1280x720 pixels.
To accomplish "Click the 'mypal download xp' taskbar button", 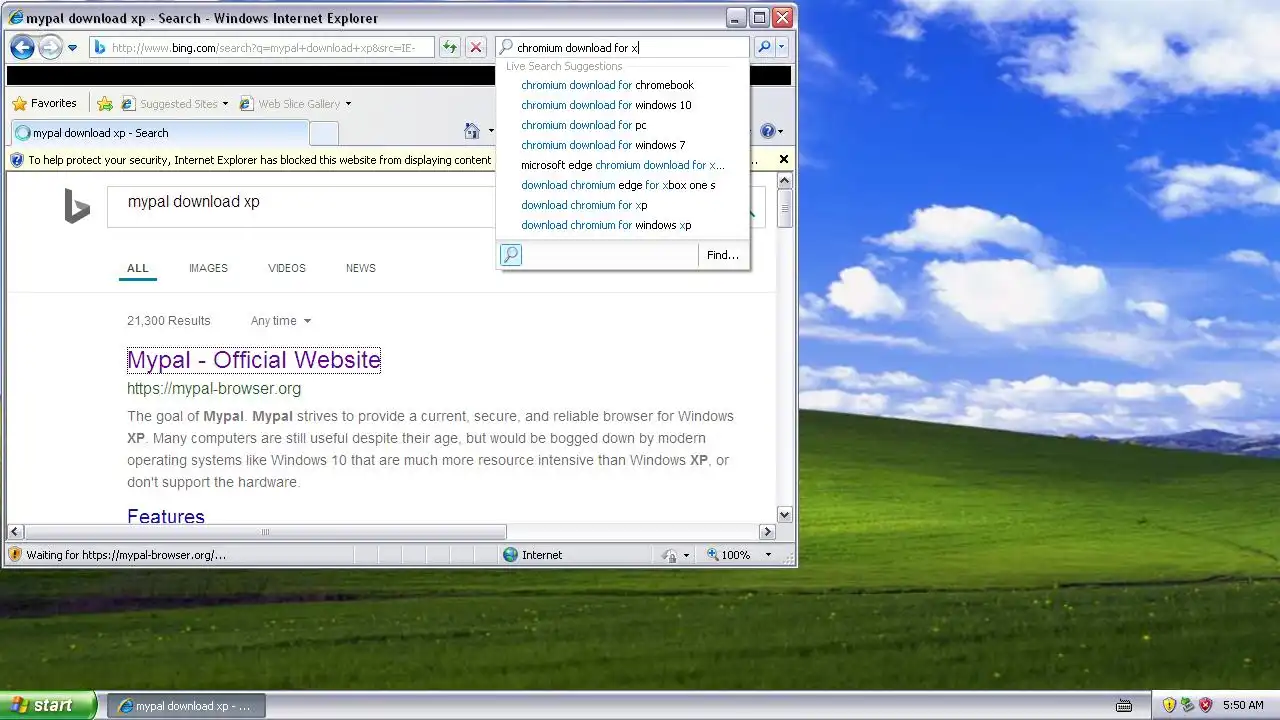I will (186, 706).
